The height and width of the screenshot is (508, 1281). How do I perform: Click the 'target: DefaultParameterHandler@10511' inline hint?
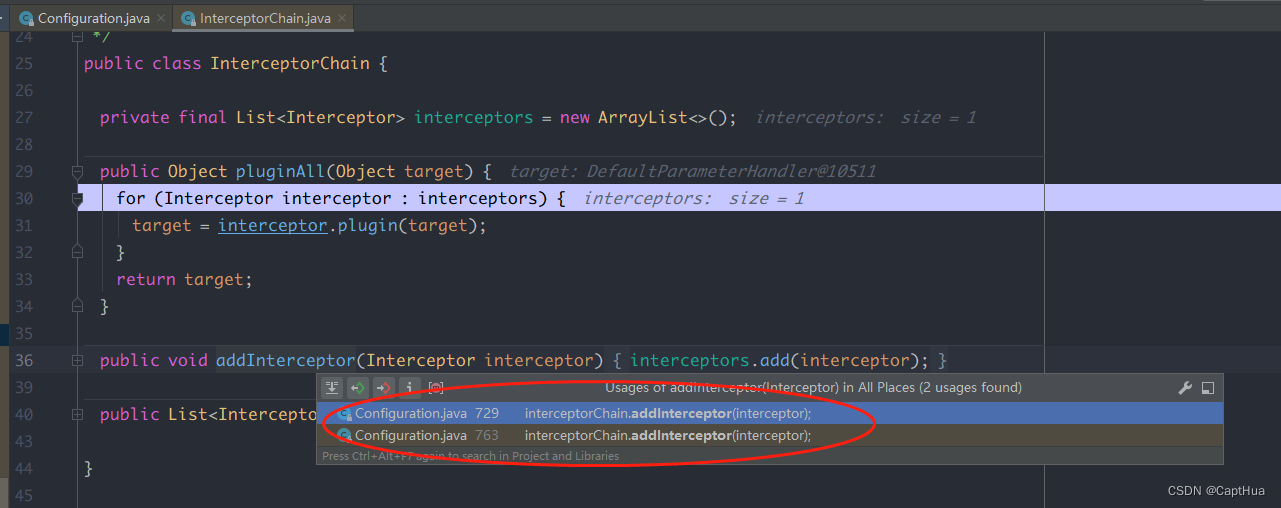pos(693,172)
